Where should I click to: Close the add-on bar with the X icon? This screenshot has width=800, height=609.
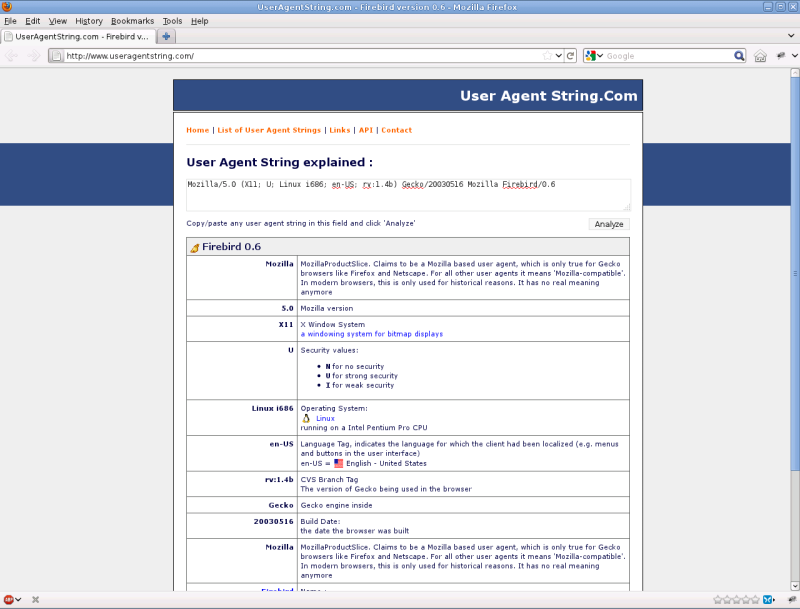pos(35,600)
